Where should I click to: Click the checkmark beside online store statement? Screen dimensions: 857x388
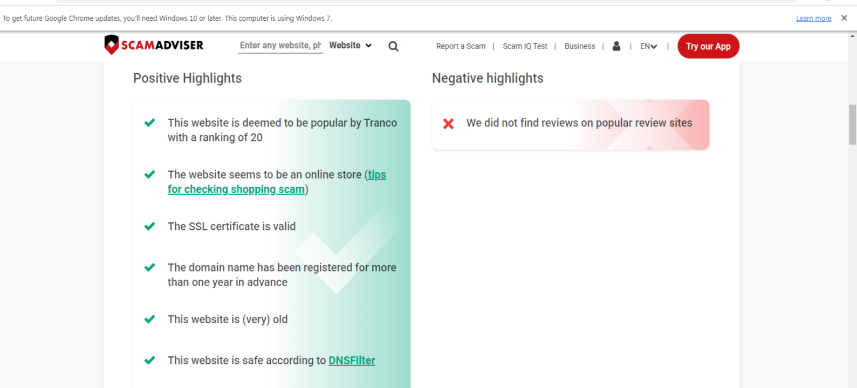(x=149, y=175)
